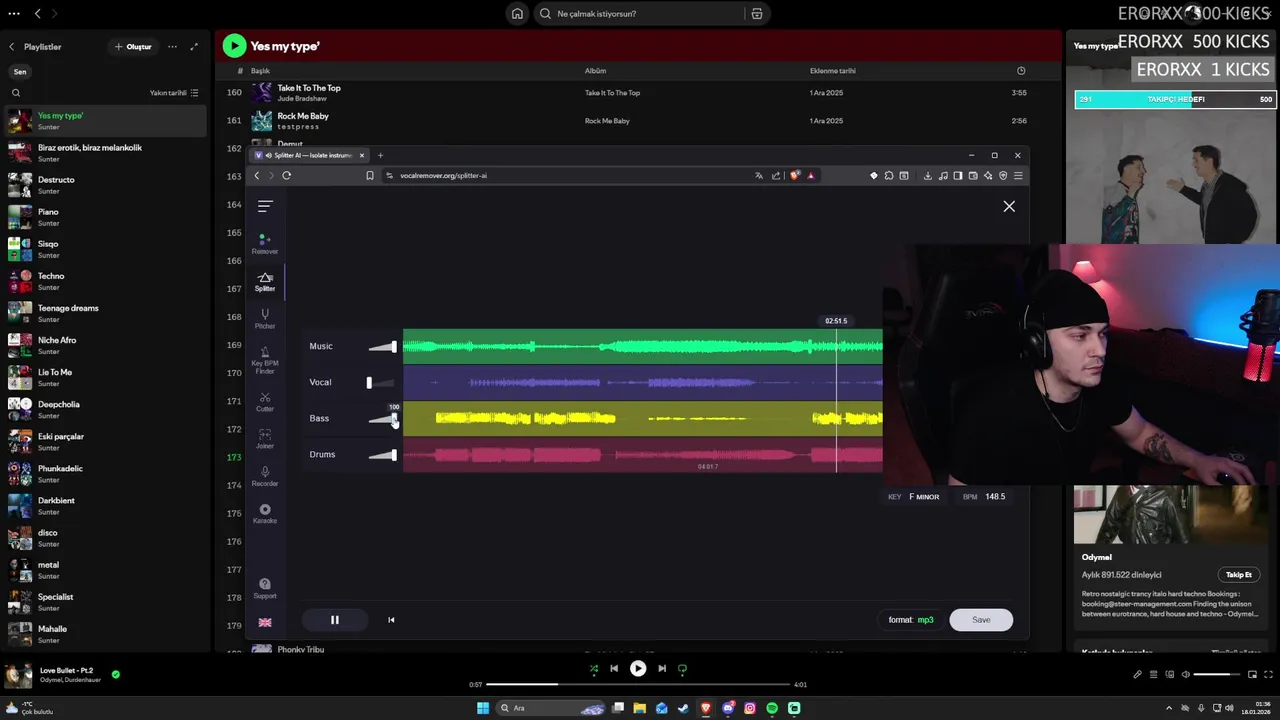Open the Remover tool in vocalremover sidebar
1280x720 pixels.
click(265, 243)
